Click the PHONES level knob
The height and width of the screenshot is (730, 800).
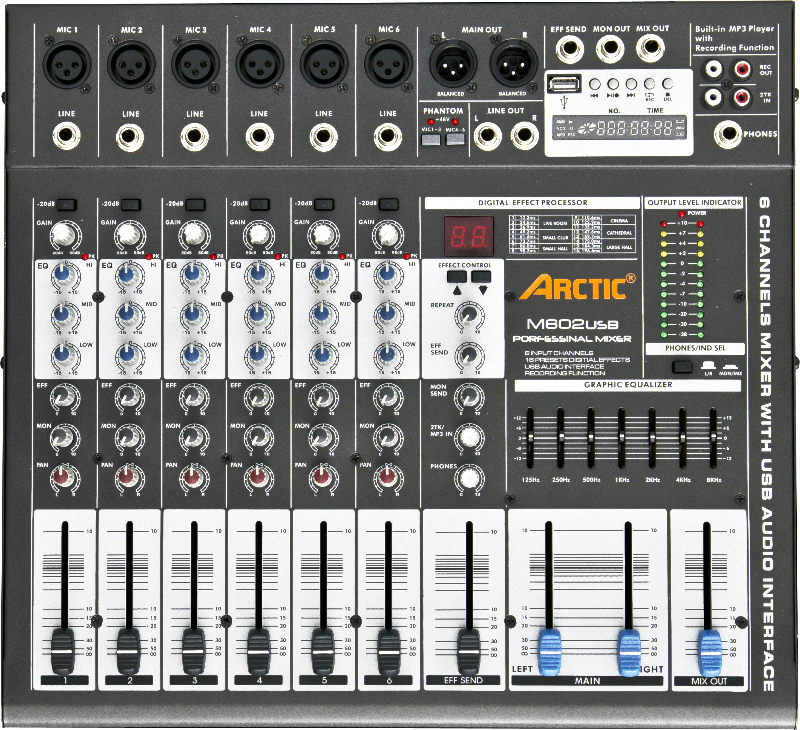469,478
